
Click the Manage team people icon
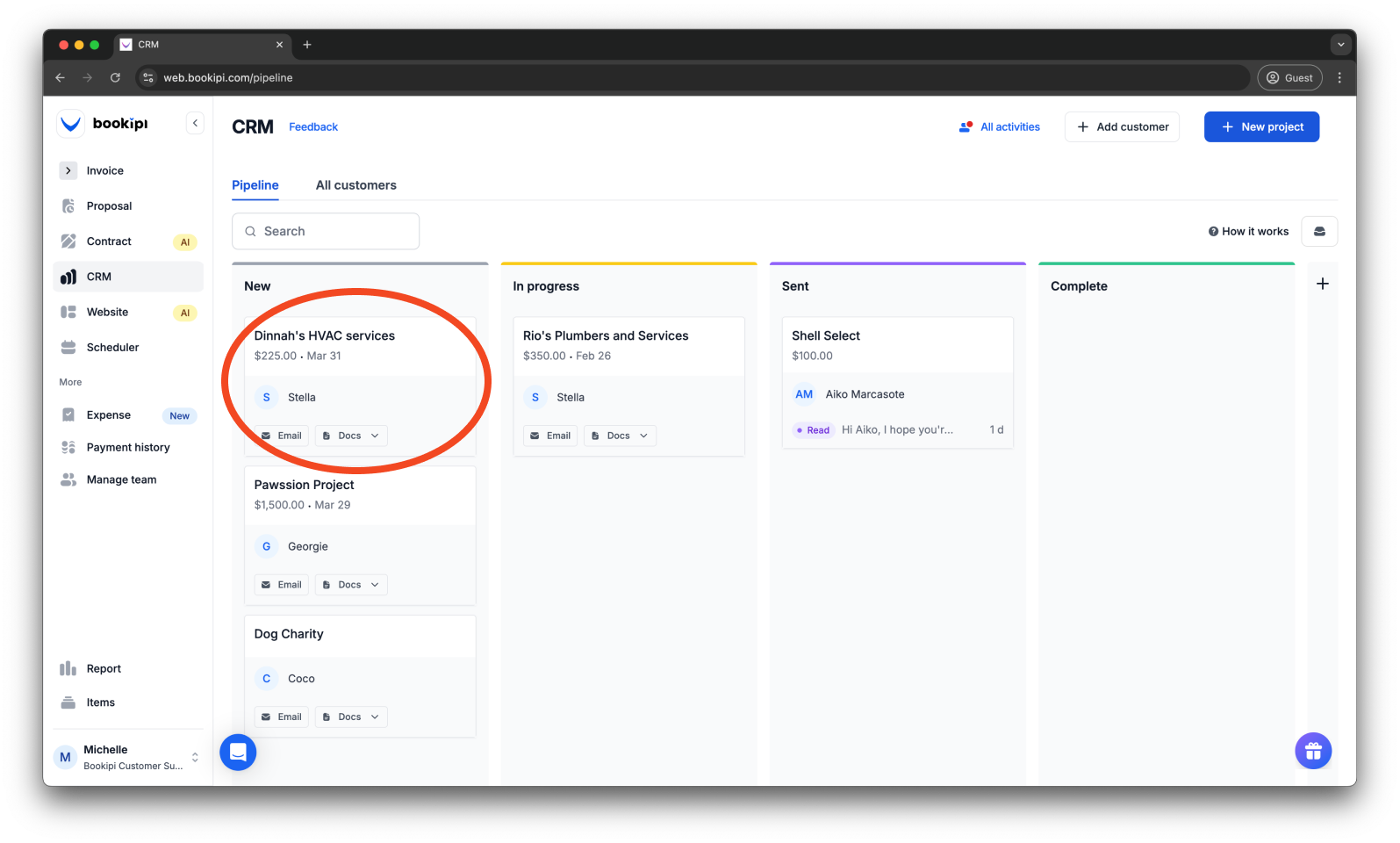coord(68,479)
